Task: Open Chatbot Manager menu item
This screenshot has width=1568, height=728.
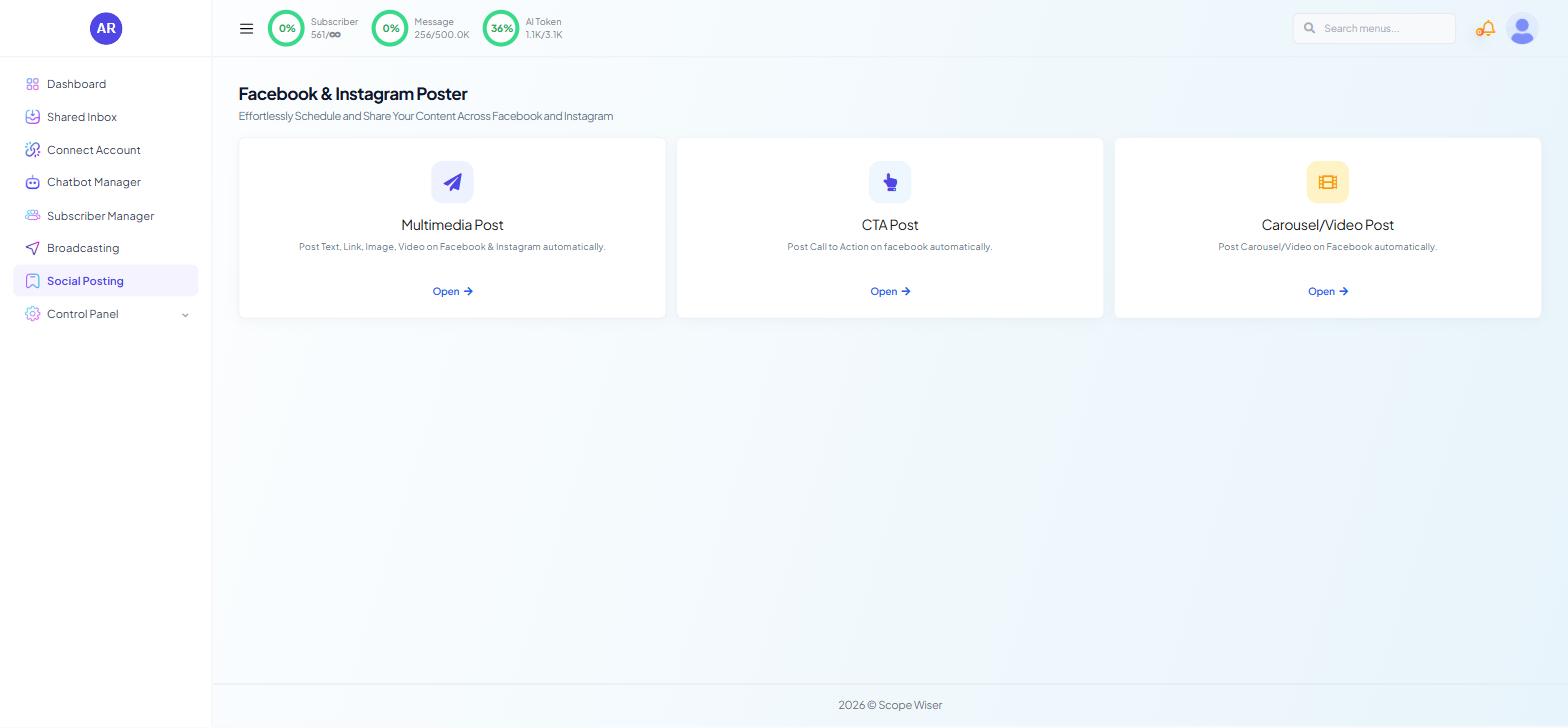Action: 106,182
